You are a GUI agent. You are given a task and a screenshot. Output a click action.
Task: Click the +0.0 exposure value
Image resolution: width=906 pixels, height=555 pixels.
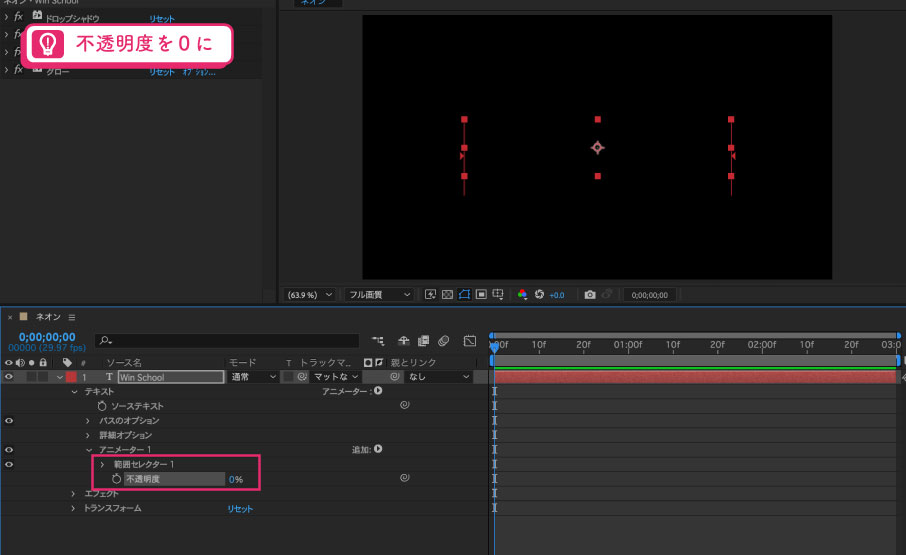click(556, 295)
